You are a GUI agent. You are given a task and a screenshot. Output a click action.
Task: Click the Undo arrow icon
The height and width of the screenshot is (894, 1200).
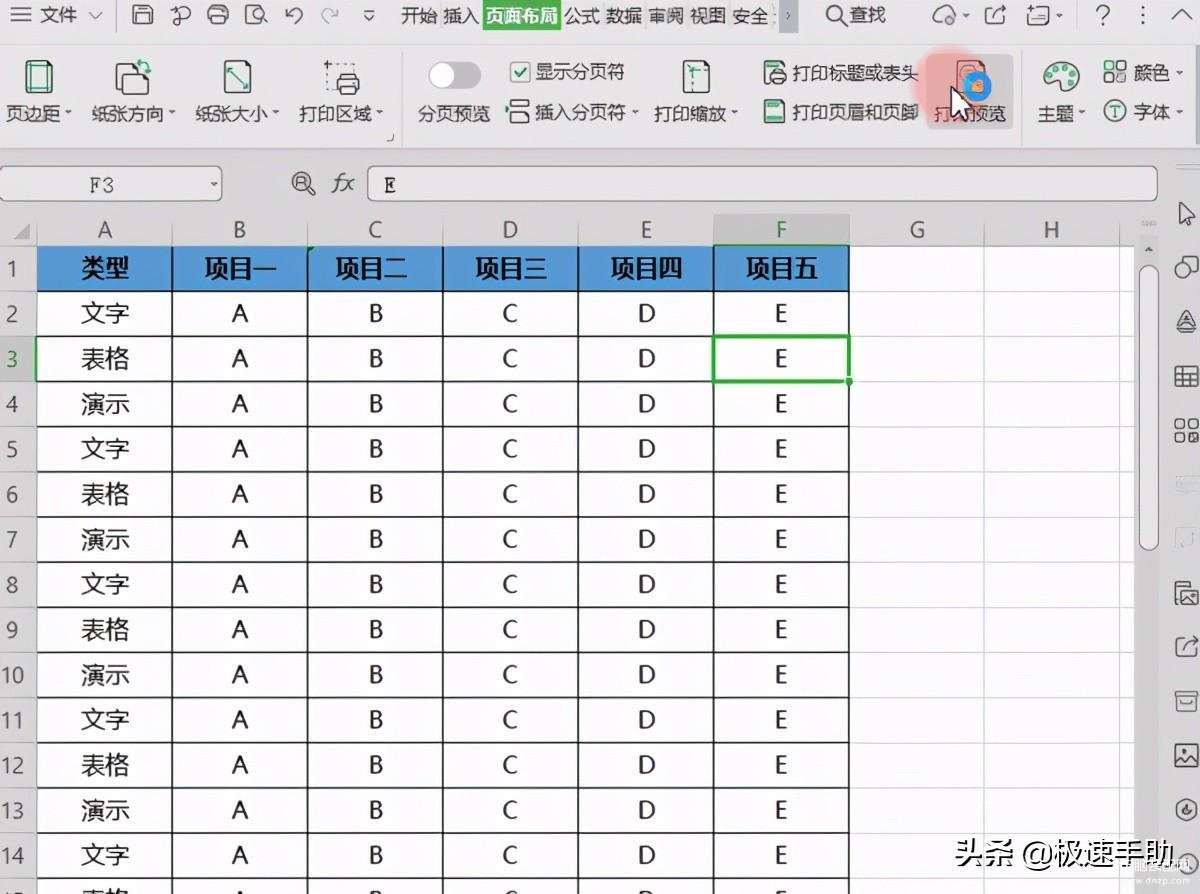[x=293, y=16]
